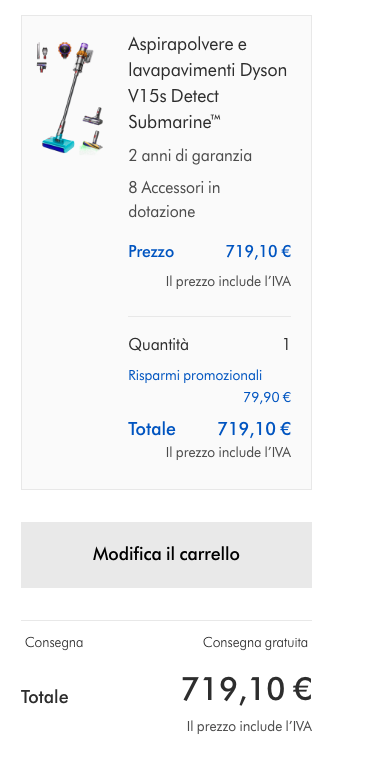The height and width of the screenshot is (760, 365).
Task: Click the Quantità value 1
Action: pyautogui.click(x=286, y=345)
